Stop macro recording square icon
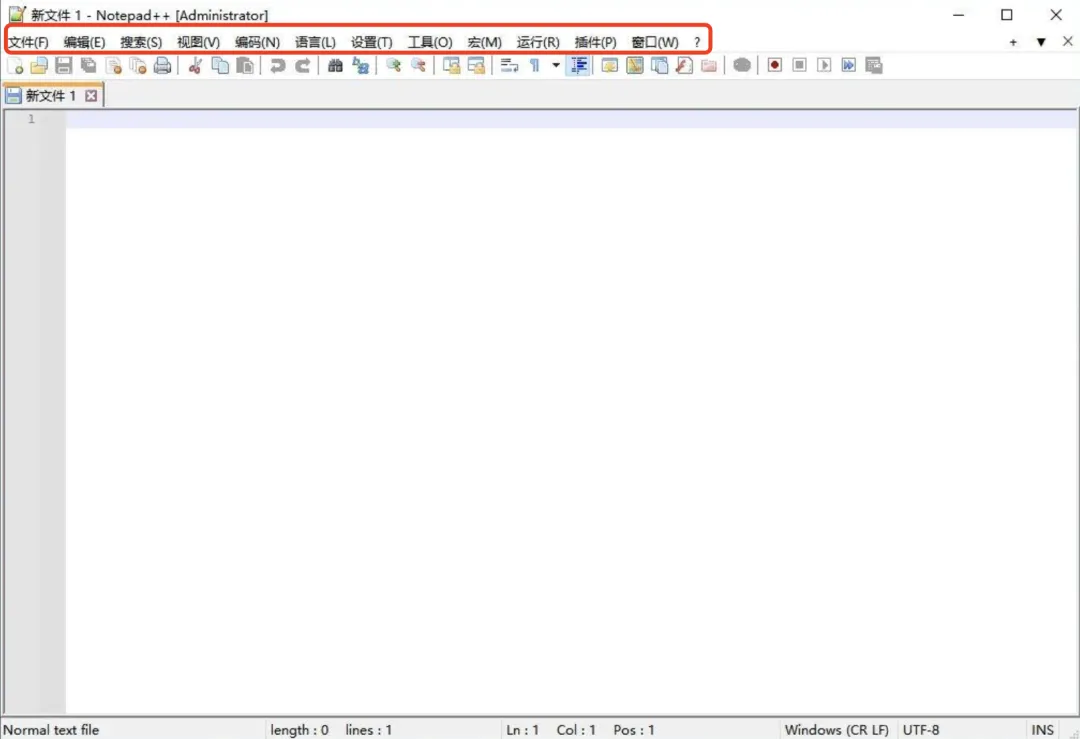The image size is (1080, 739). pos(799,65)
